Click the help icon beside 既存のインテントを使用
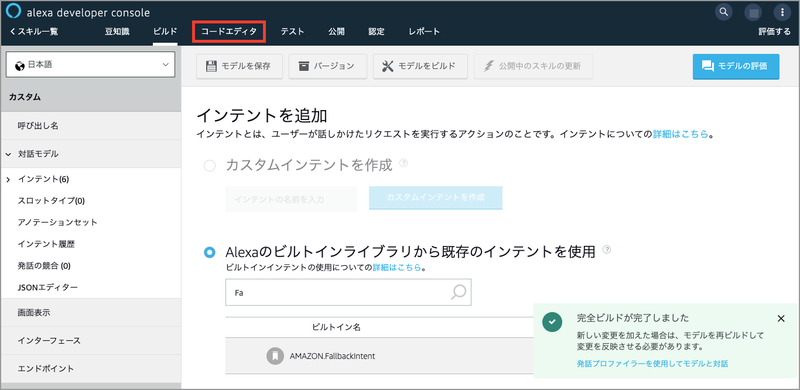800x390 pixels. tap(607, 250)
